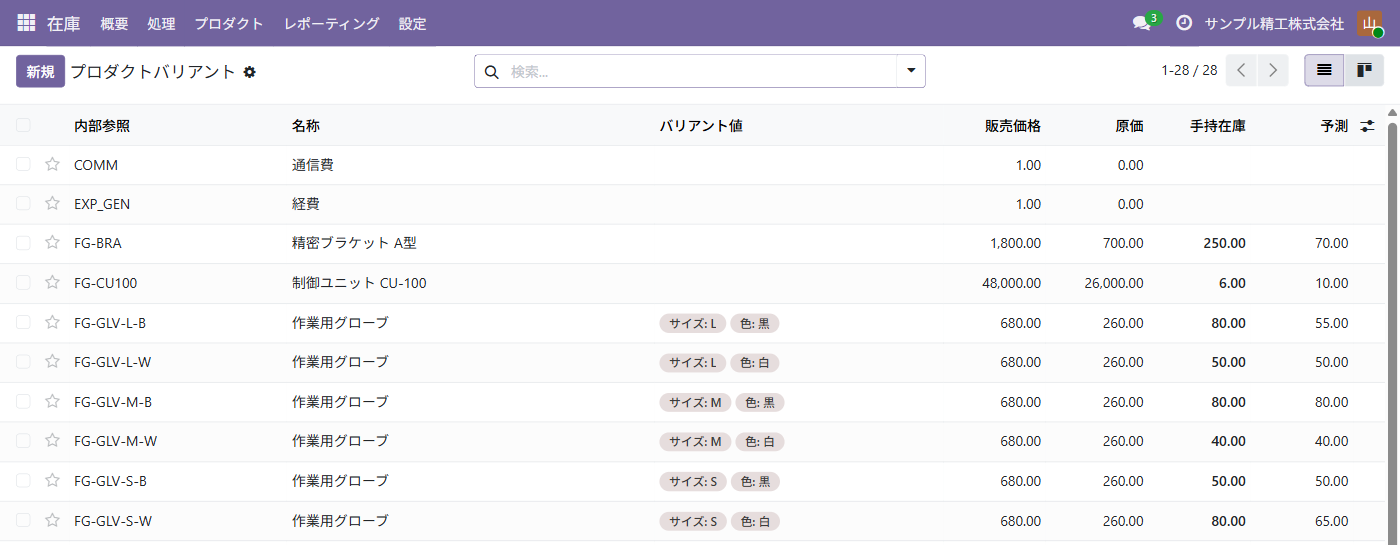Click the 1-28 / 28 pager counter

tap(1189, 70)
